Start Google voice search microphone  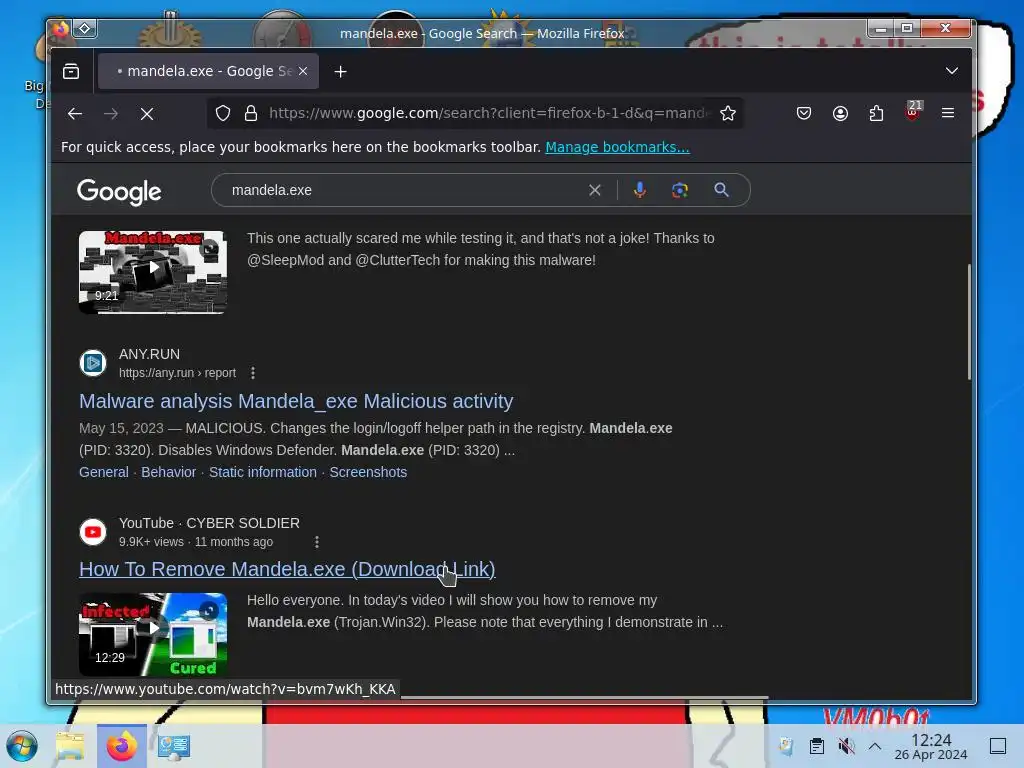[640, 190]
